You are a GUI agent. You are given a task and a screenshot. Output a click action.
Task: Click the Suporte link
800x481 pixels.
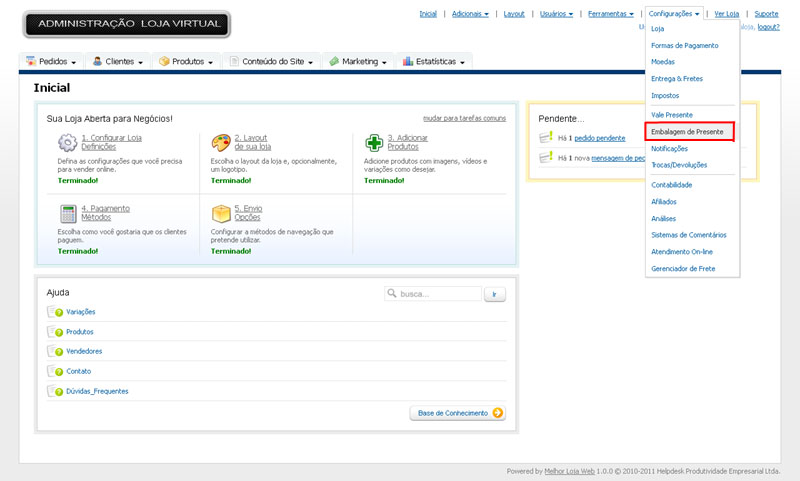coord(766,14)
